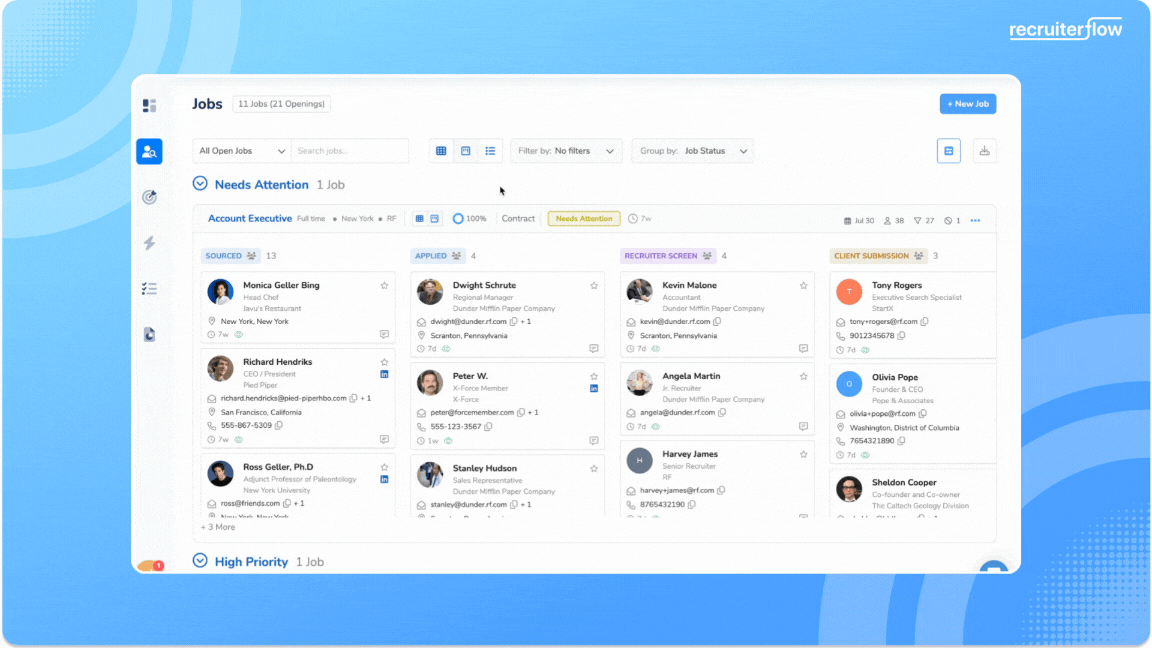
Task: Copy Dwight Schrute's email address icon
Action: coord(513,322)
